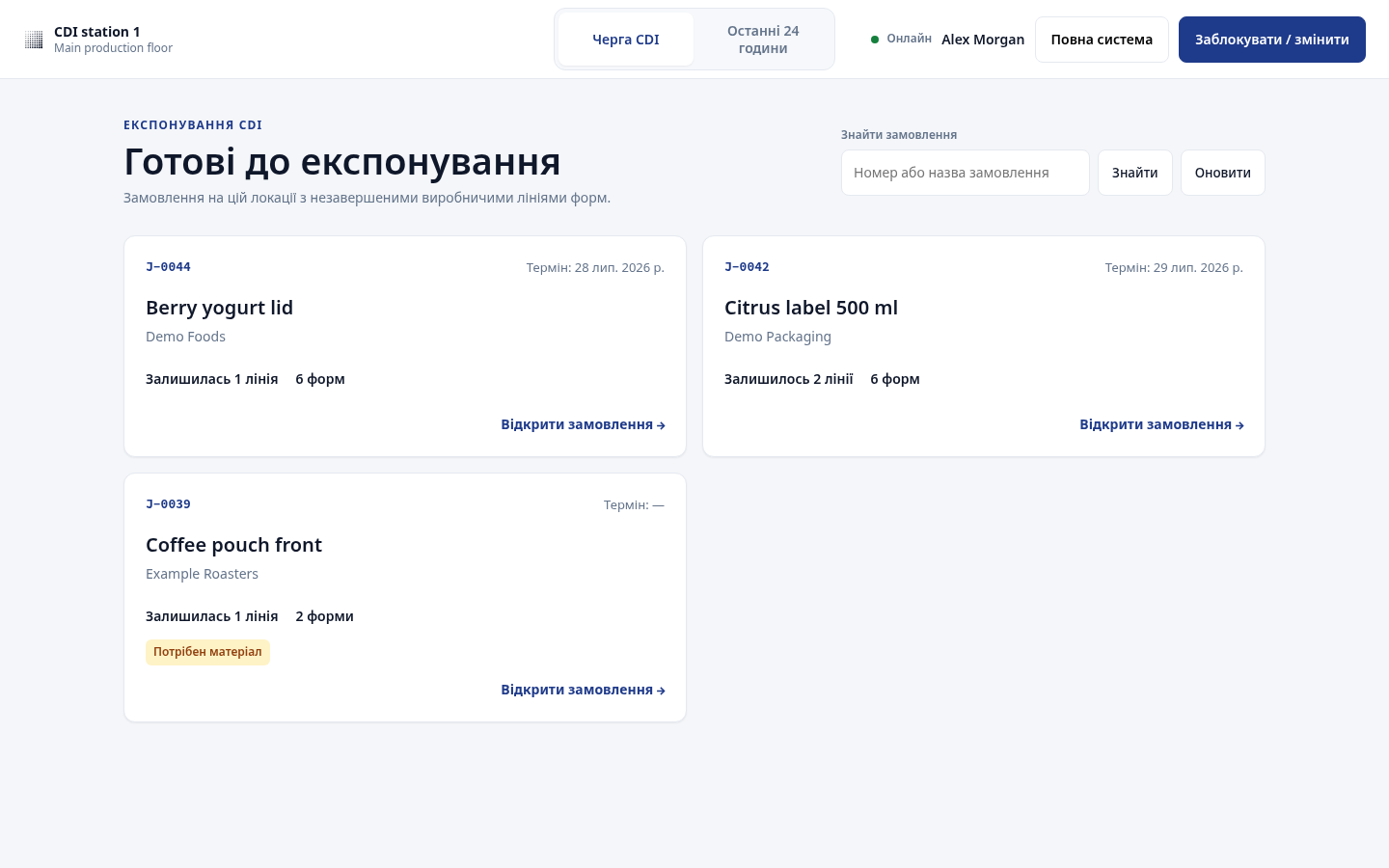Click the Потрібен матеріал badge
The image size is (1389, 868).
coord(207,652)
